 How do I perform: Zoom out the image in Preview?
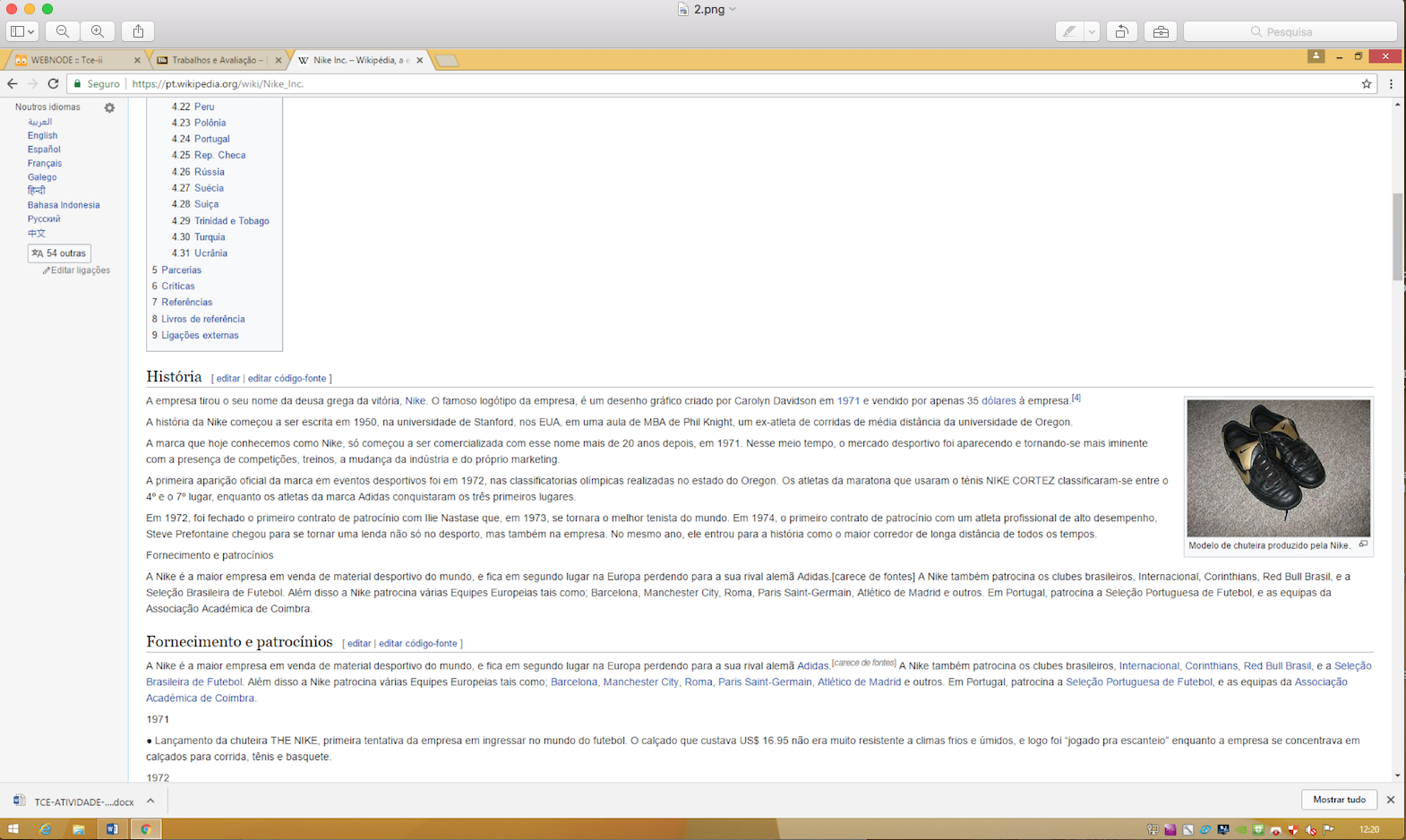point(63,31)
